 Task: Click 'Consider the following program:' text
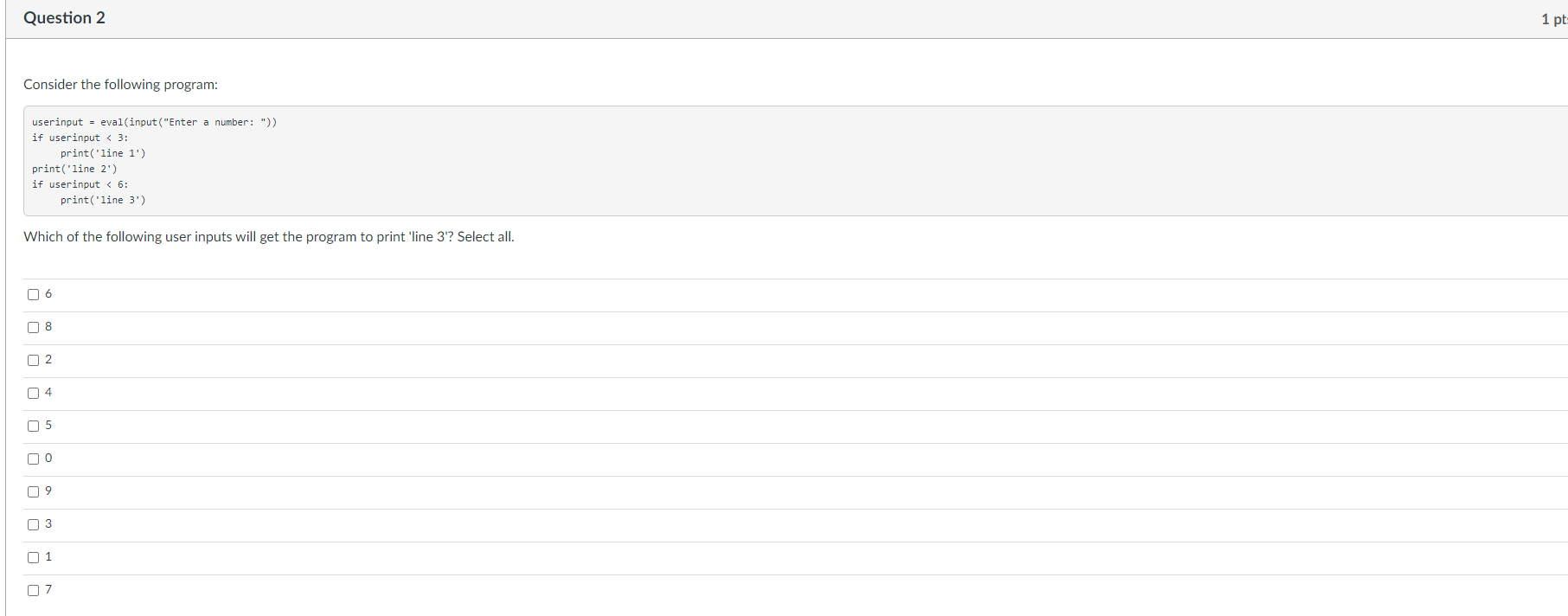[120, 84]
